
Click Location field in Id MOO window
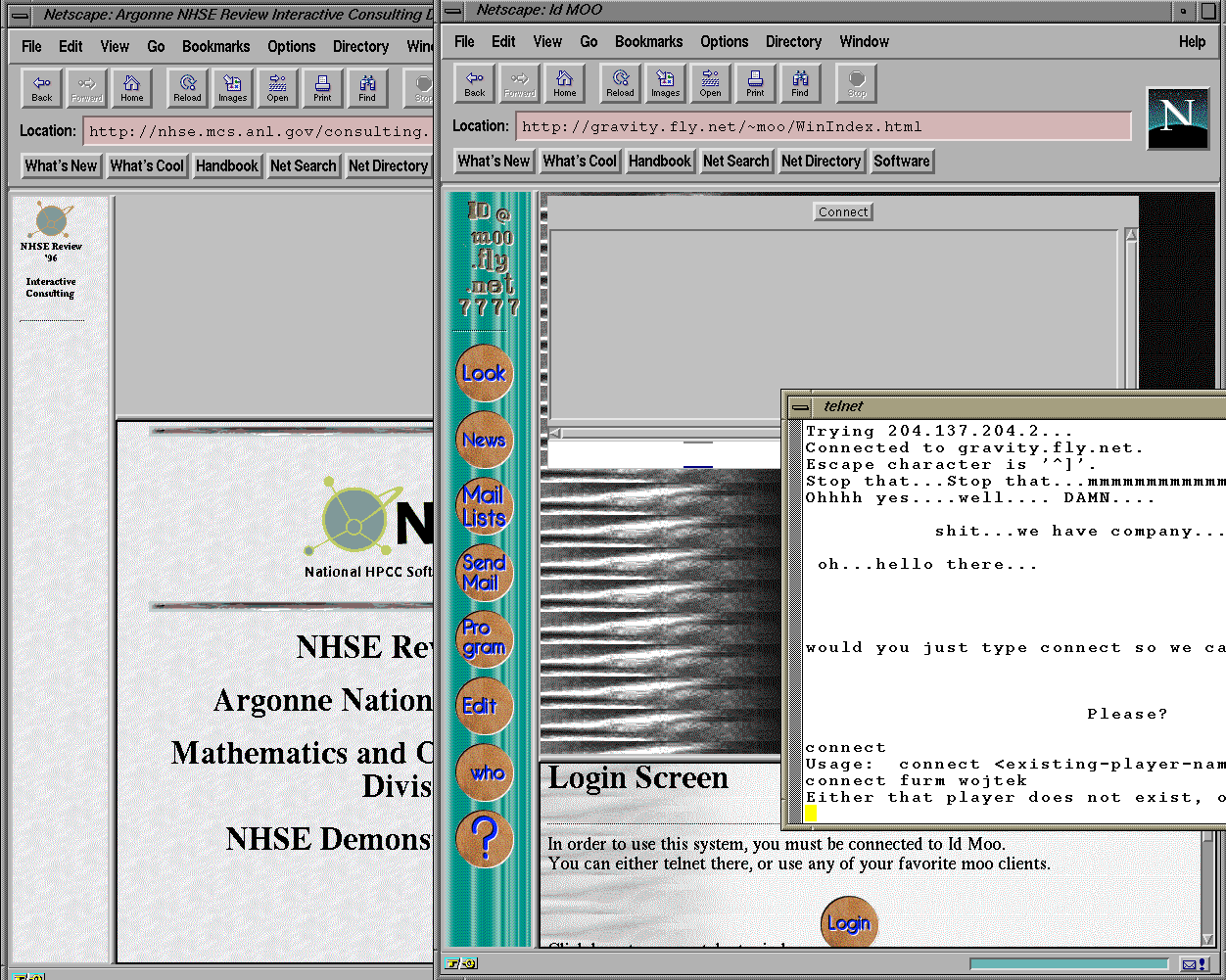(824, 126)
